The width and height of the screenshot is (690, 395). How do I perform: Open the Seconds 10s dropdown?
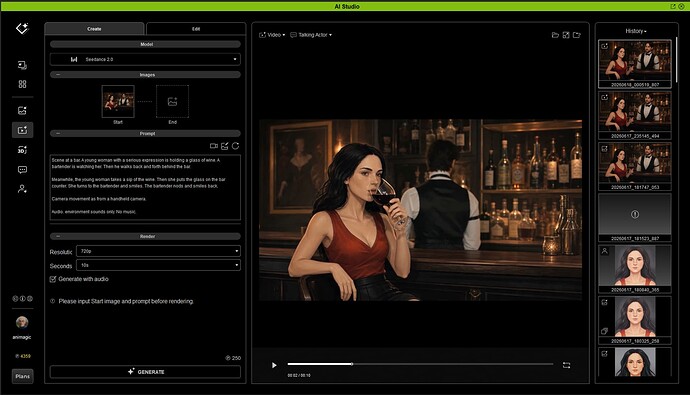(x=158, y=265)
